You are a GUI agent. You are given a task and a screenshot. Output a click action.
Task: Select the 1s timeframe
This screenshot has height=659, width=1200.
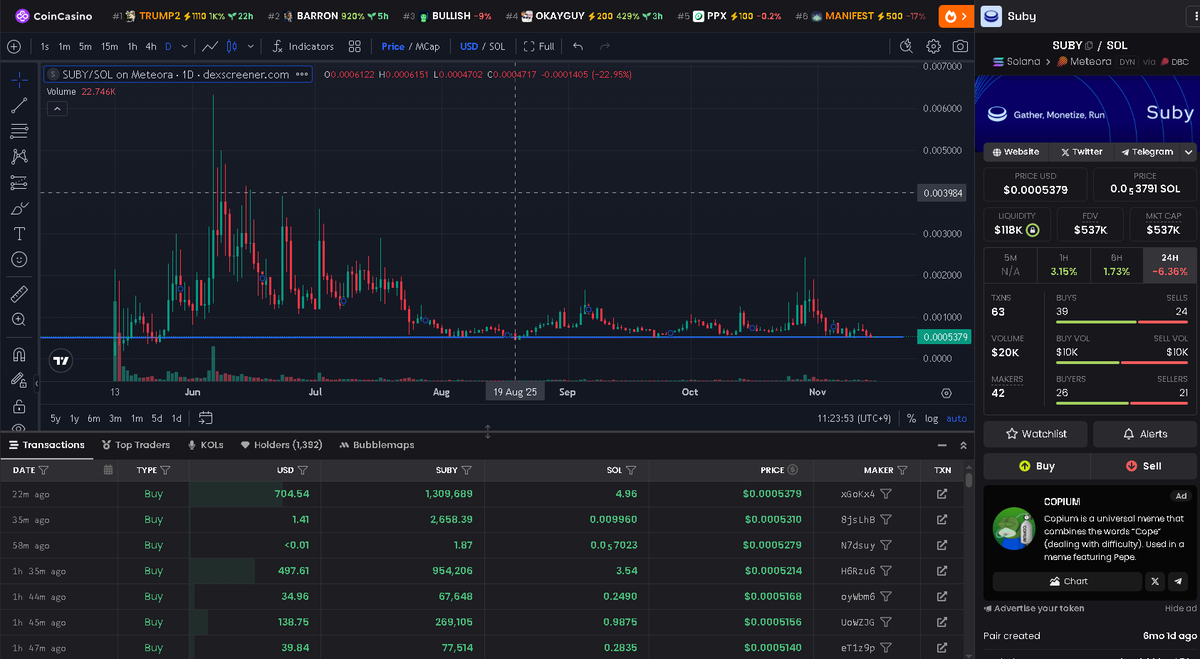(x=45, y=46)
